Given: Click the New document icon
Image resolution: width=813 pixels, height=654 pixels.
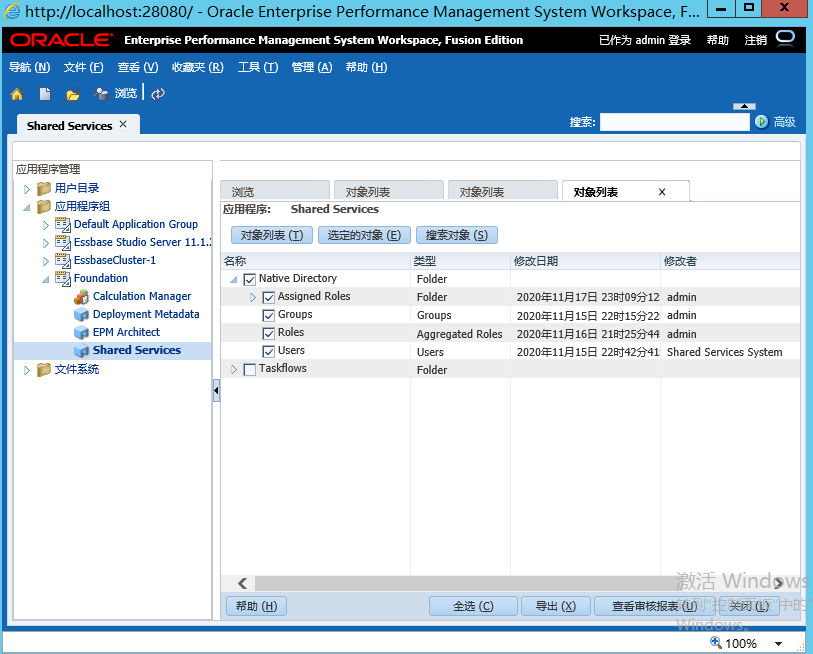Looking at the screenshot, I should [x=45, y=94].
